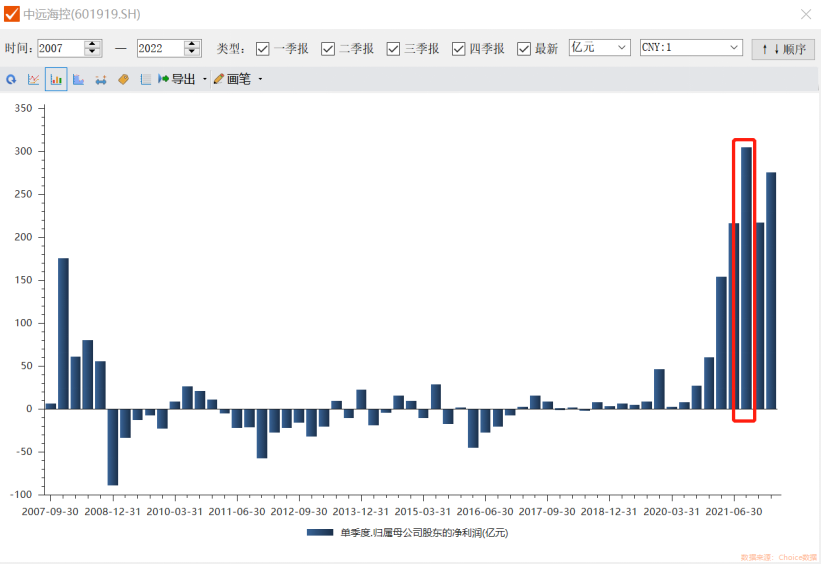Open the 导出 dropdown arrow
The image size is (822, 564).
(204, 80)
